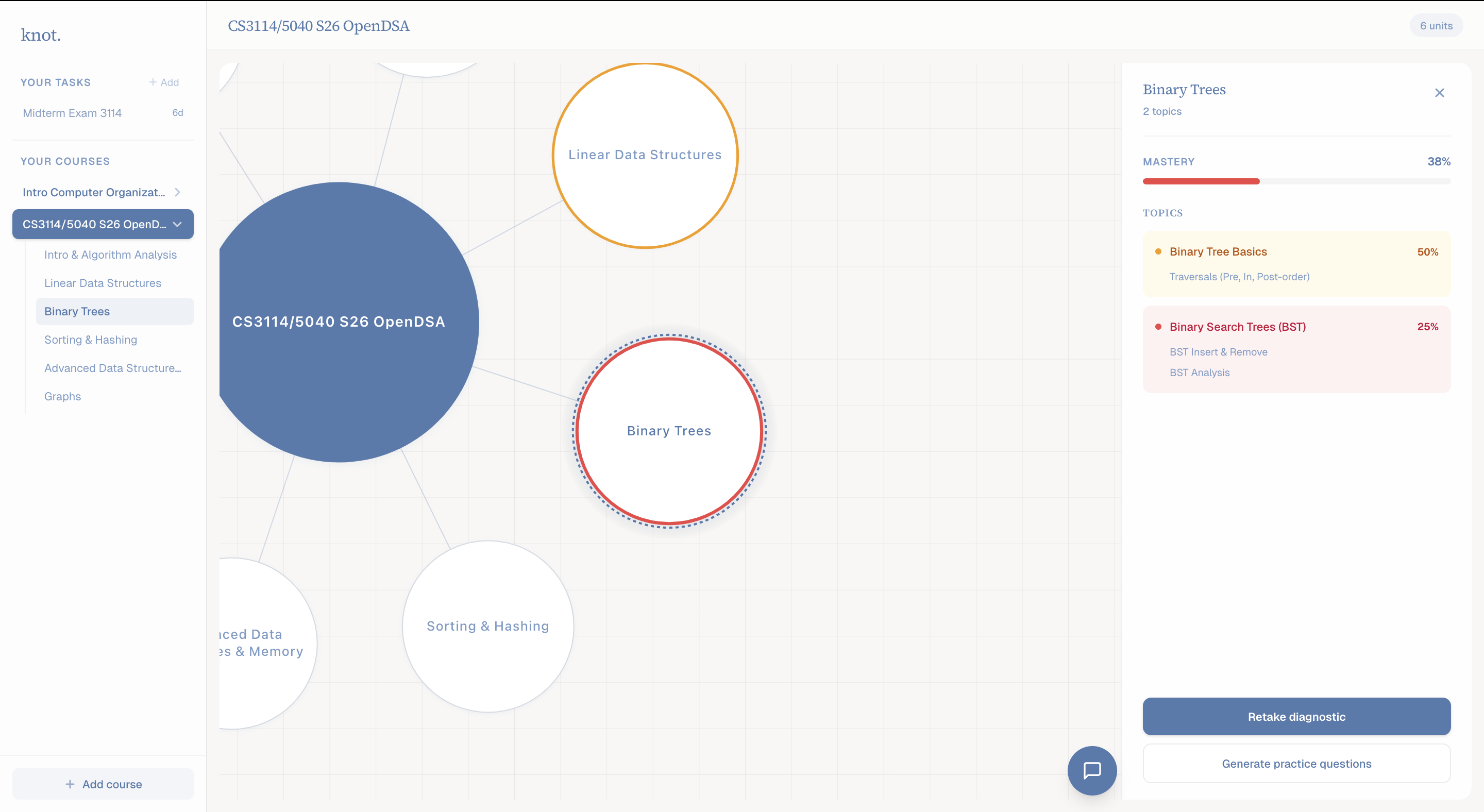Click the Linear Data Structures node
Screen dimensions: 1484x812
click(x=645, y=155)
